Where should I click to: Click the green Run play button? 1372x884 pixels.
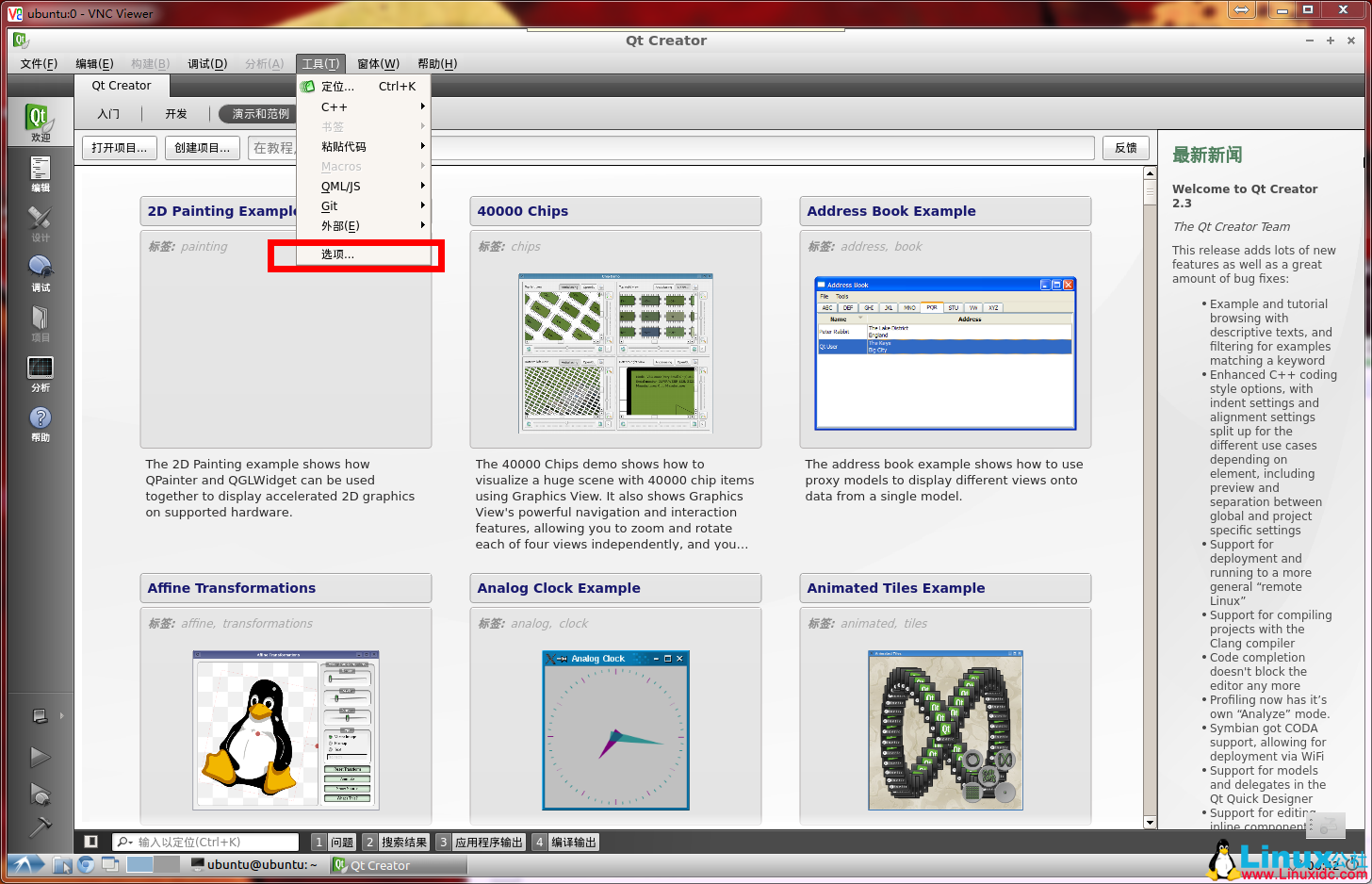[40, 756]
